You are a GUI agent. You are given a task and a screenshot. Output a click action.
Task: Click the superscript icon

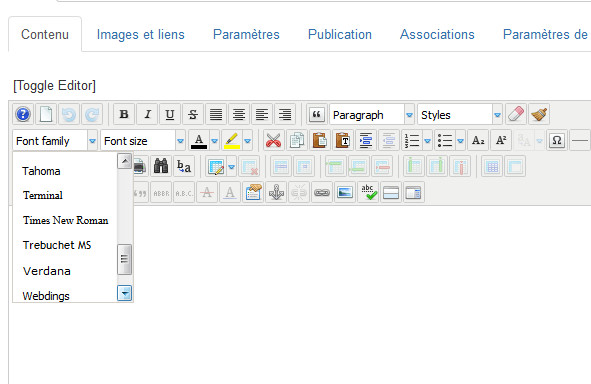coord(501,141)
